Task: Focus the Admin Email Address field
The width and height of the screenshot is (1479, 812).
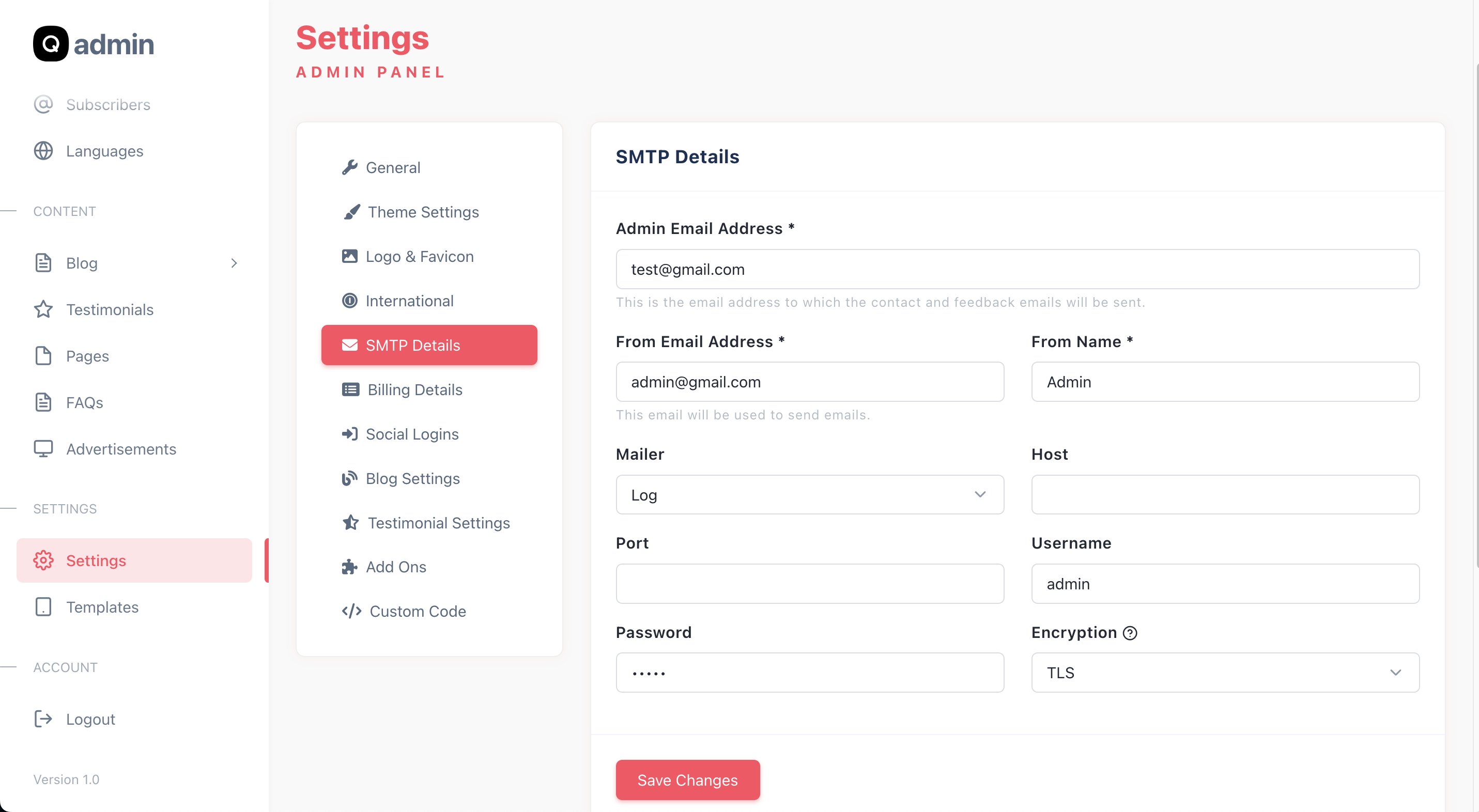Action: [x=1017, y=269]
